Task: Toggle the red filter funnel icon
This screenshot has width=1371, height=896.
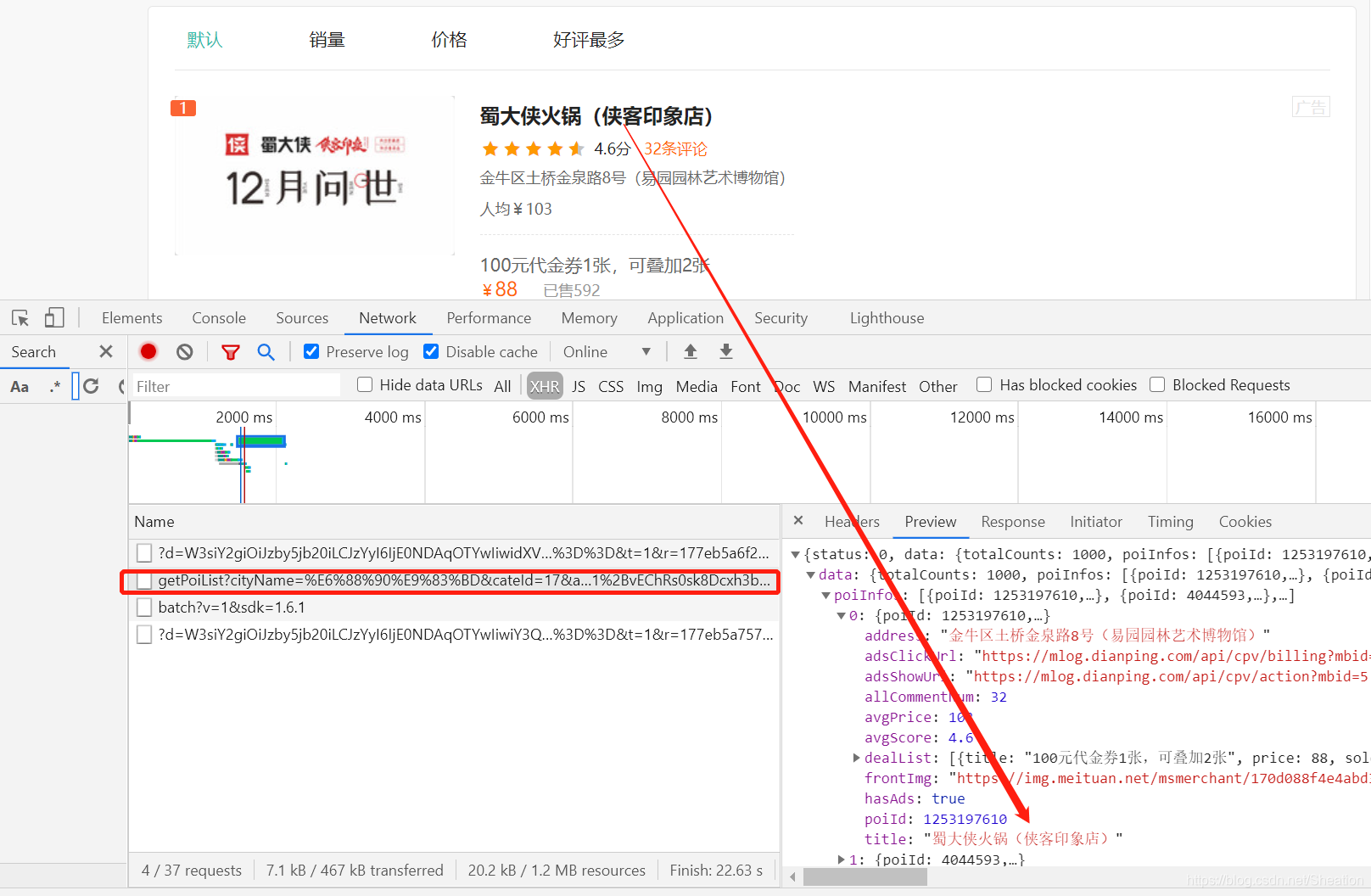Action: click(x=230, y=351)
